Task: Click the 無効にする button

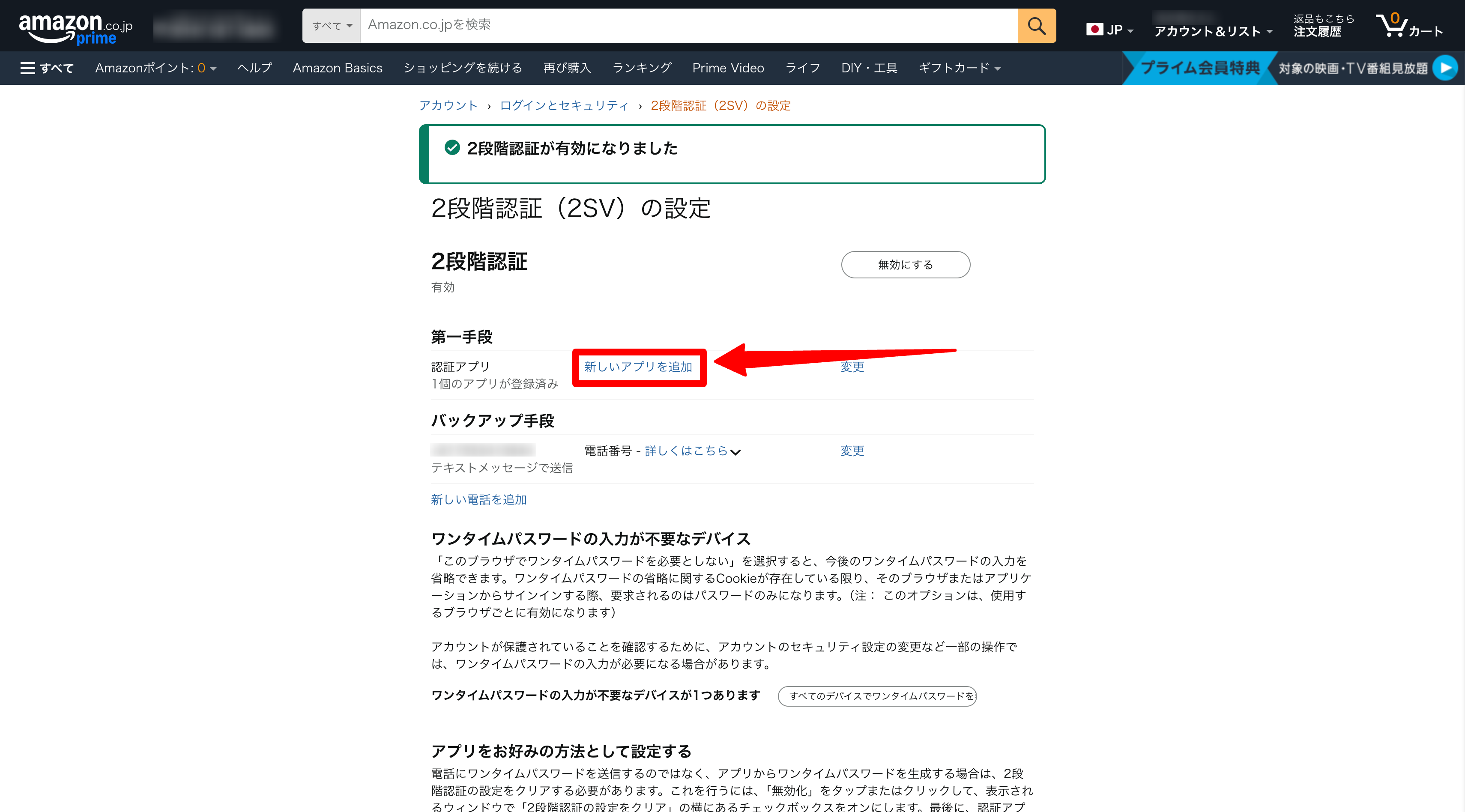Action: [x=906, y=264]
